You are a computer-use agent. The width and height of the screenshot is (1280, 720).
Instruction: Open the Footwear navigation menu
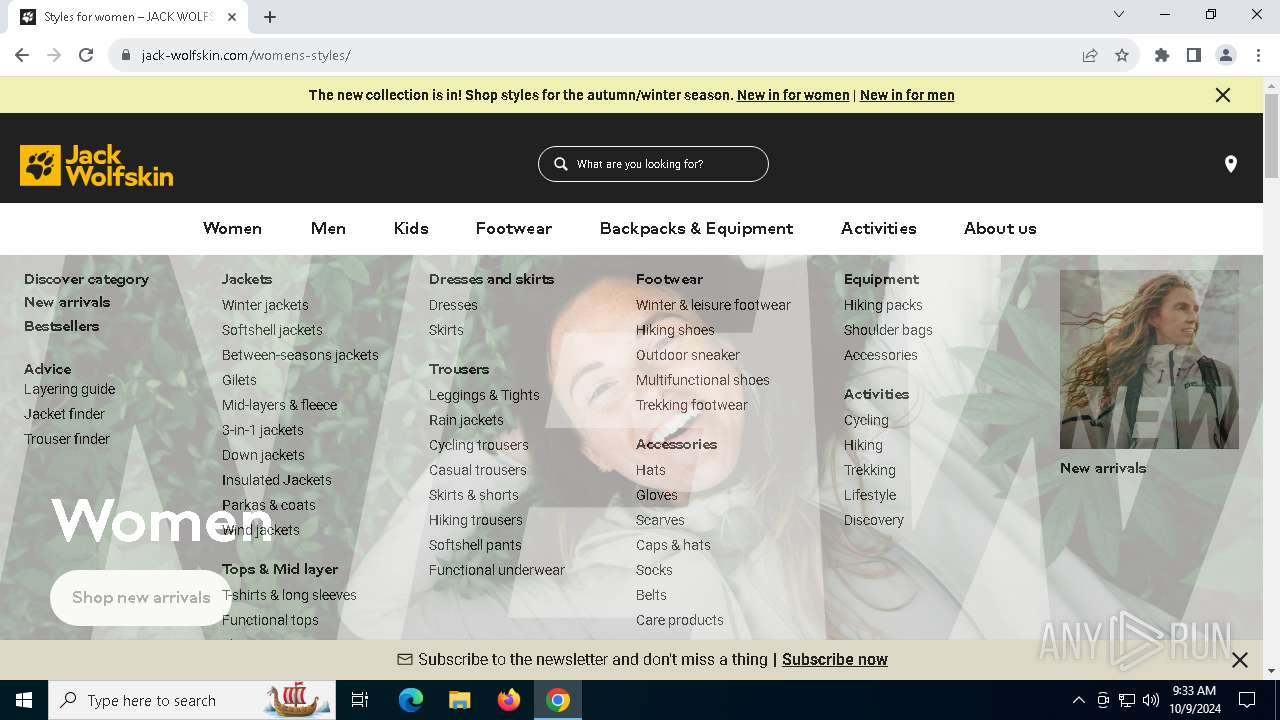click(514, 228)
